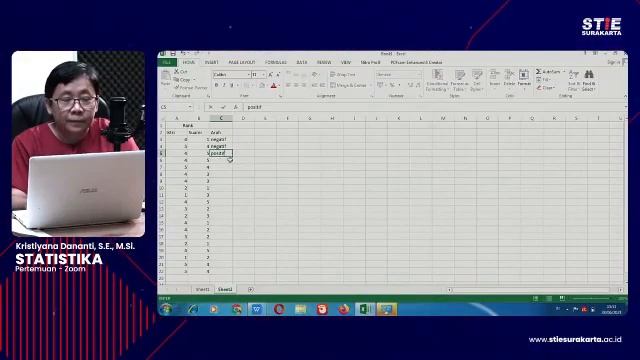Switch to the VIEW tab
This screenshot has width=640, height=360.
(x=346, y=62)
